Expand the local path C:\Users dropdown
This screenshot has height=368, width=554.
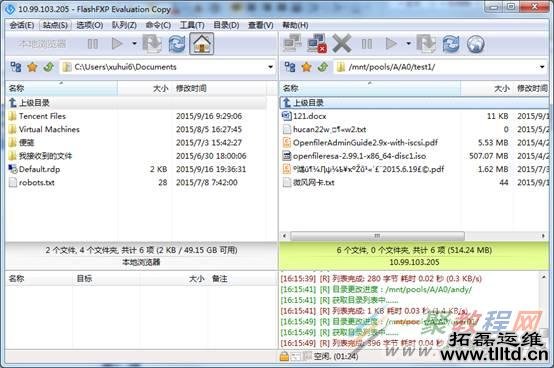coord(270,67)
